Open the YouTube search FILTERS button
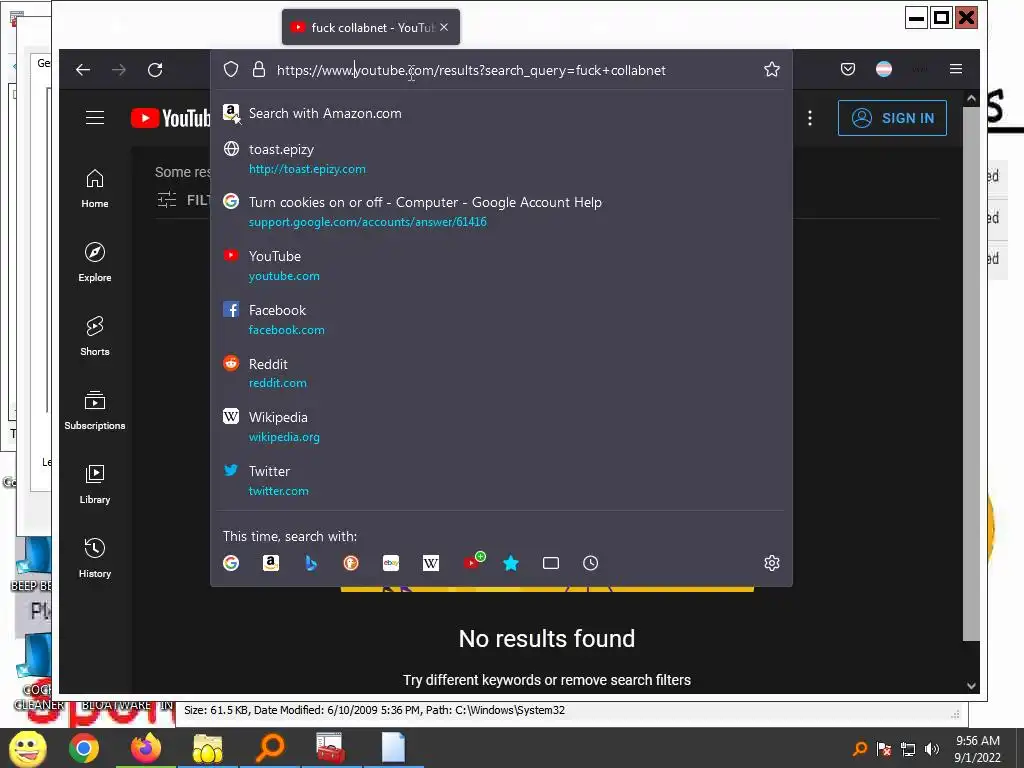Viewport: 1024px width, 768px height. [x=184, y=200]
